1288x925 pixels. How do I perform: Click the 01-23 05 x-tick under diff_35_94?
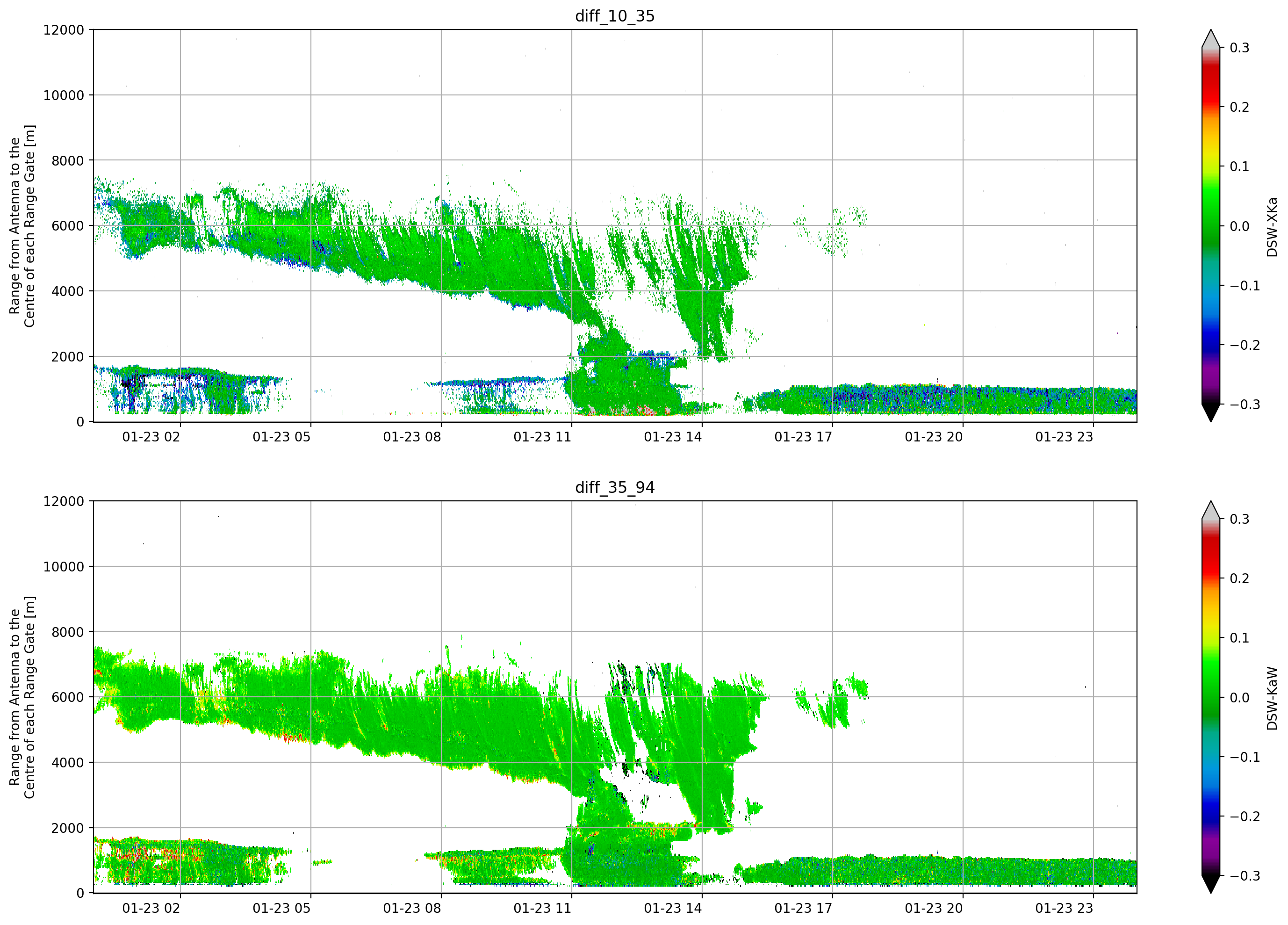(x=282, y=909)
